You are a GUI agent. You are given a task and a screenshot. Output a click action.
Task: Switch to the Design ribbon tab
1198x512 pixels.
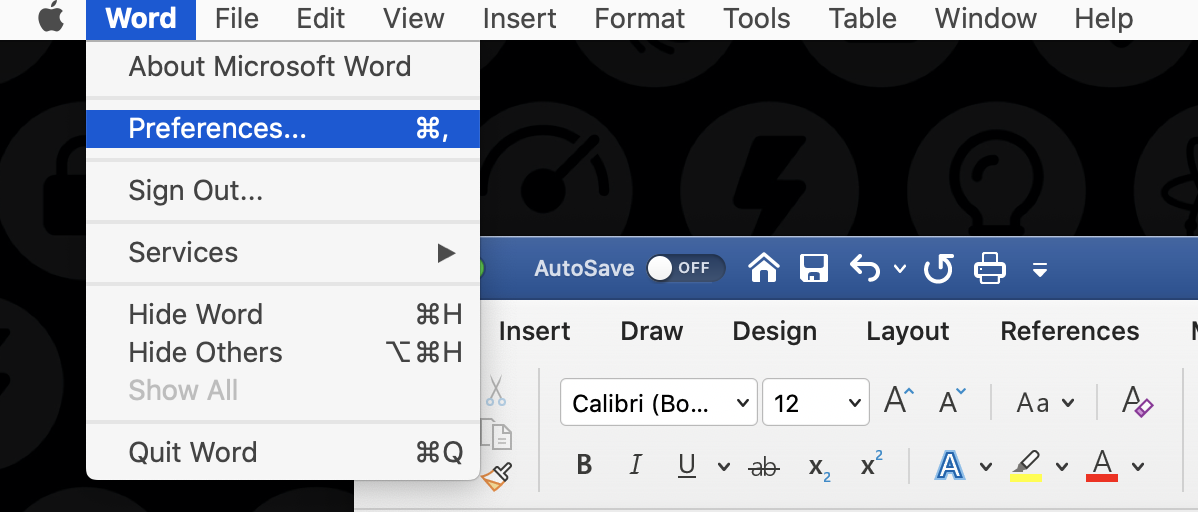(774, 331)
